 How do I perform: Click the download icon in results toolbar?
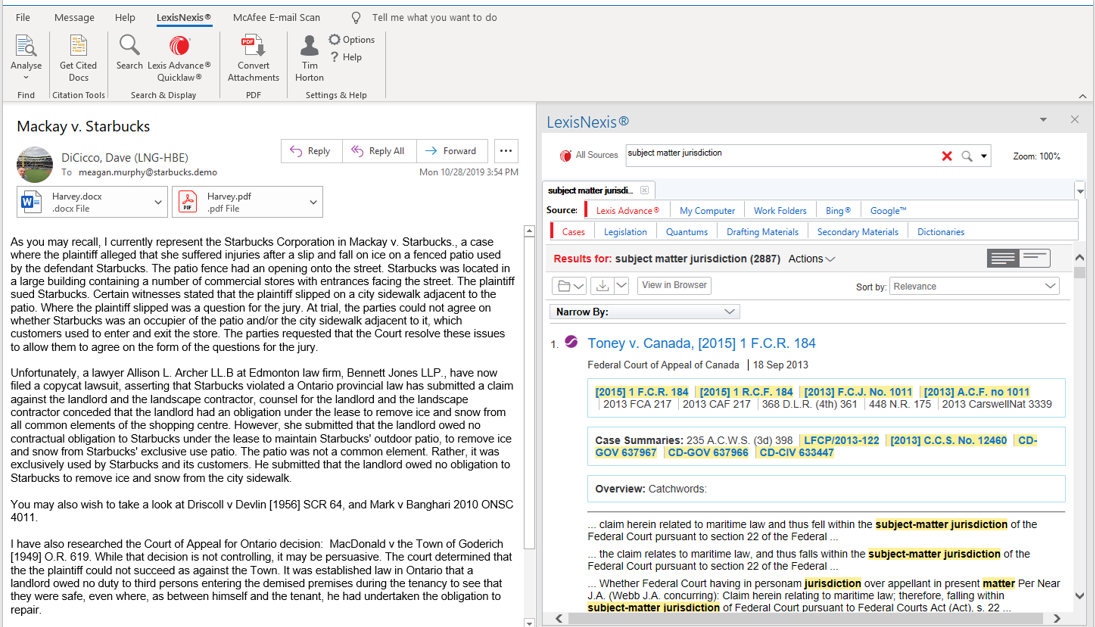pyautogui.click(x=602, y=286)
